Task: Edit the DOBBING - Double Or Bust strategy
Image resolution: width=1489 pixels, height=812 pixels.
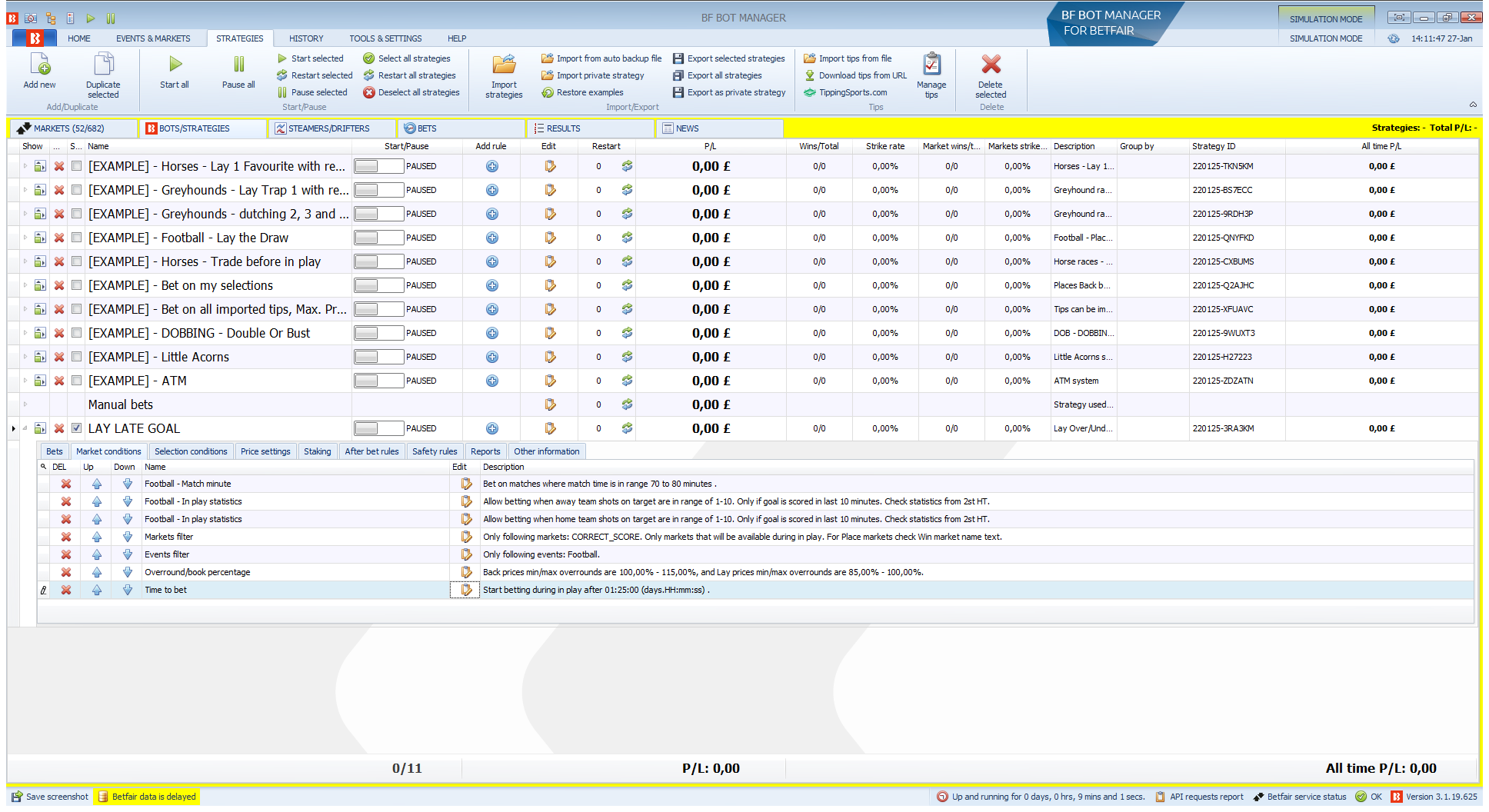Action: click(x=550, y=333)
